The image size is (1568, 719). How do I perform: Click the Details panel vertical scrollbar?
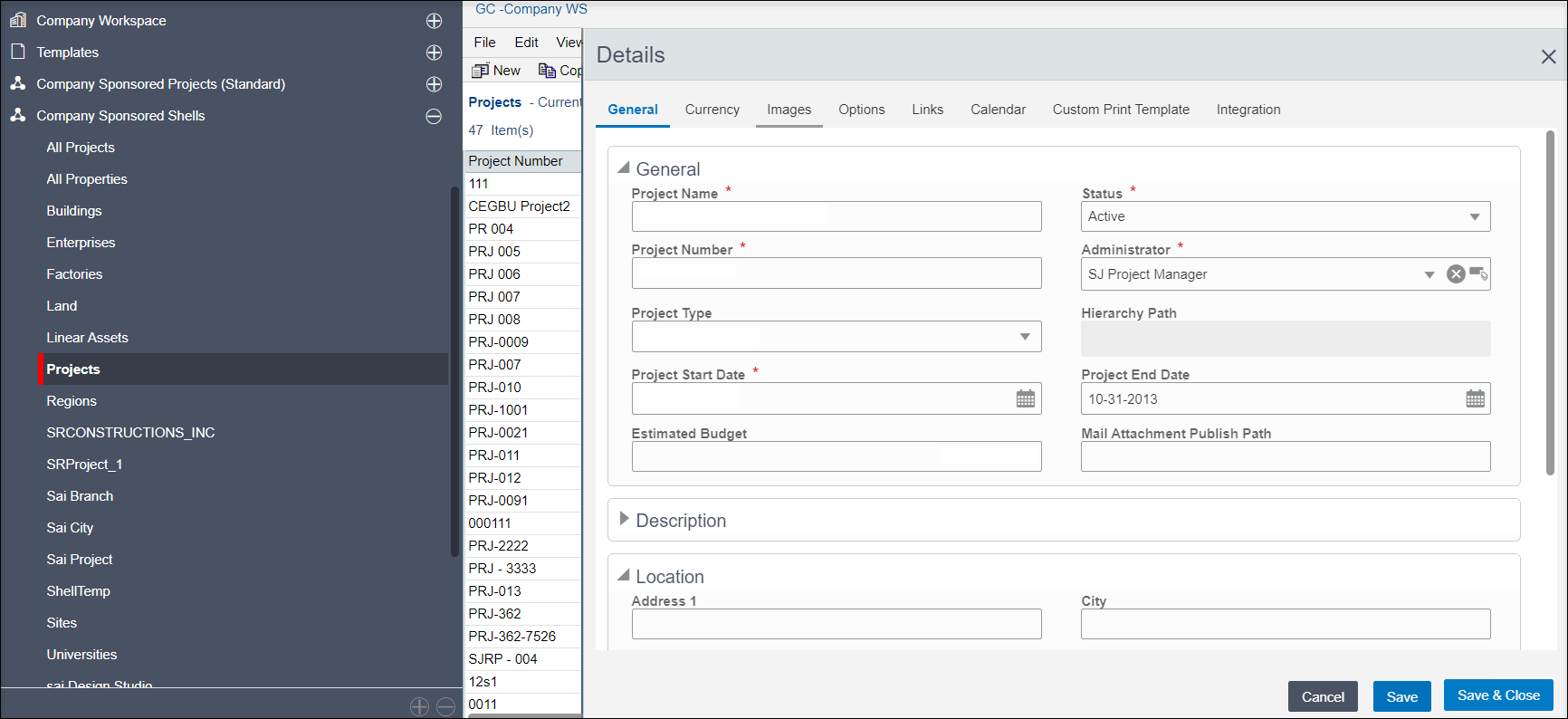(x=1550, y=303)
